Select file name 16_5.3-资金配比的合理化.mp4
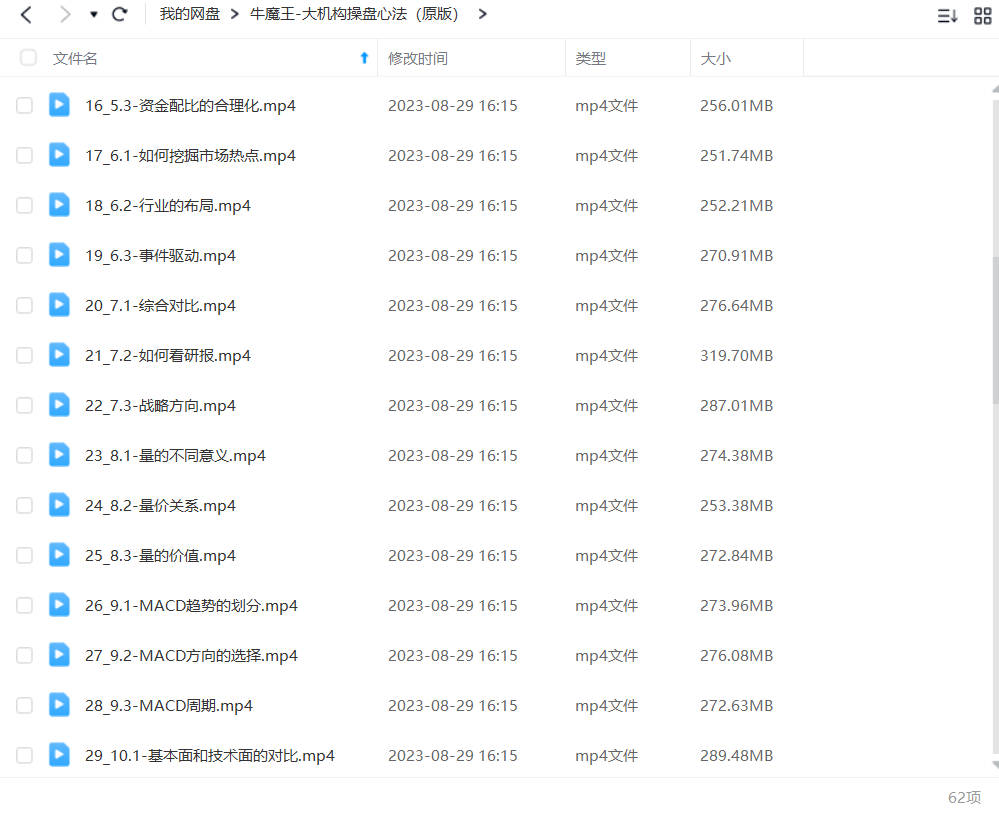 point(190,106)
